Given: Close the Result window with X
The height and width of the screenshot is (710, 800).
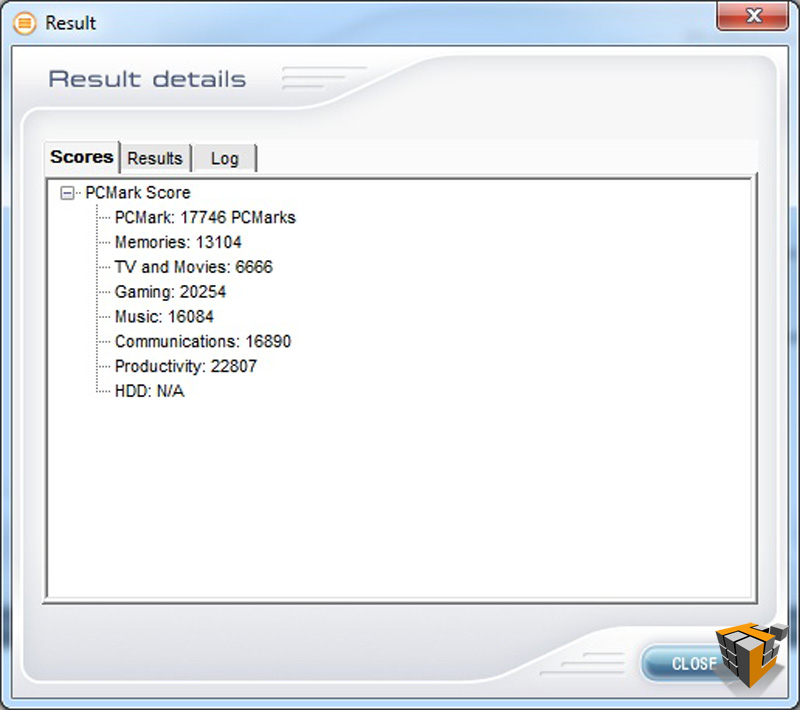Looking at the screenshot, I should click(x=753, y=16).
